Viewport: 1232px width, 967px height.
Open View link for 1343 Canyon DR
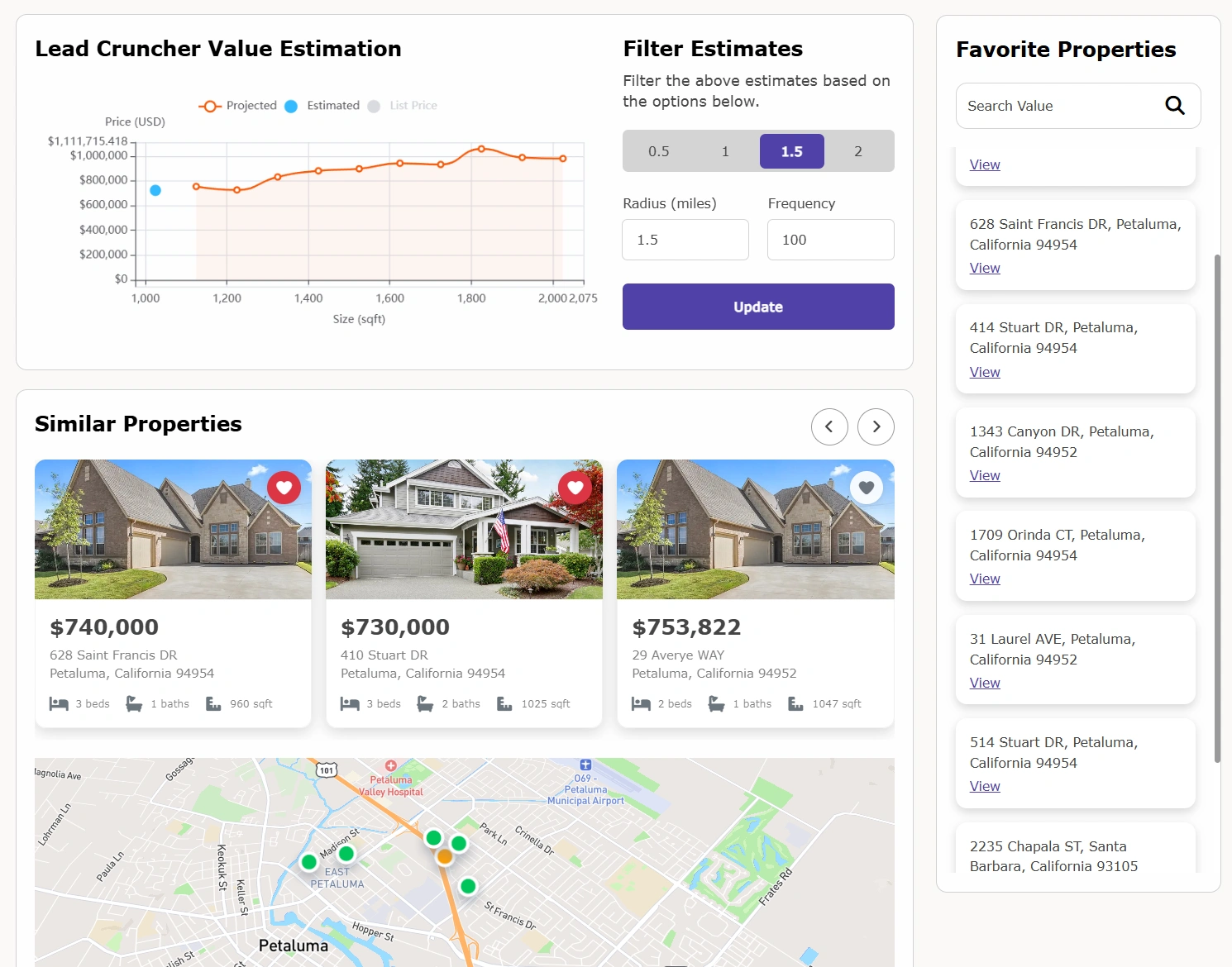tap(984, 475)
